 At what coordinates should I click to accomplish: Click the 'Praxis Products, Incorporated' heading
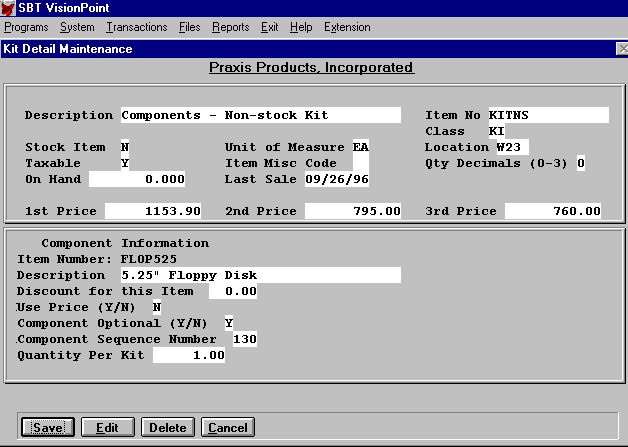(x=312, y=67)
